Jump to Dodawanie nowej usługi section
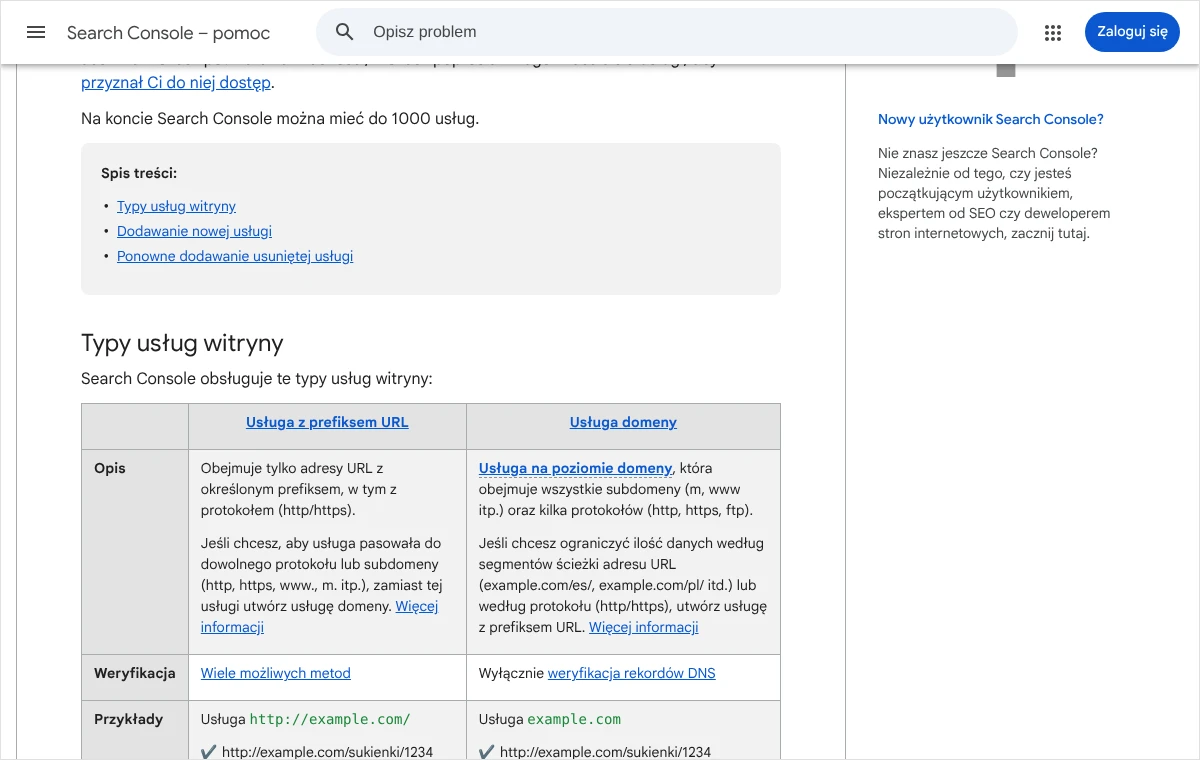Image resolution: width=1200 pixels, height=760 pixels. [194, 231]
